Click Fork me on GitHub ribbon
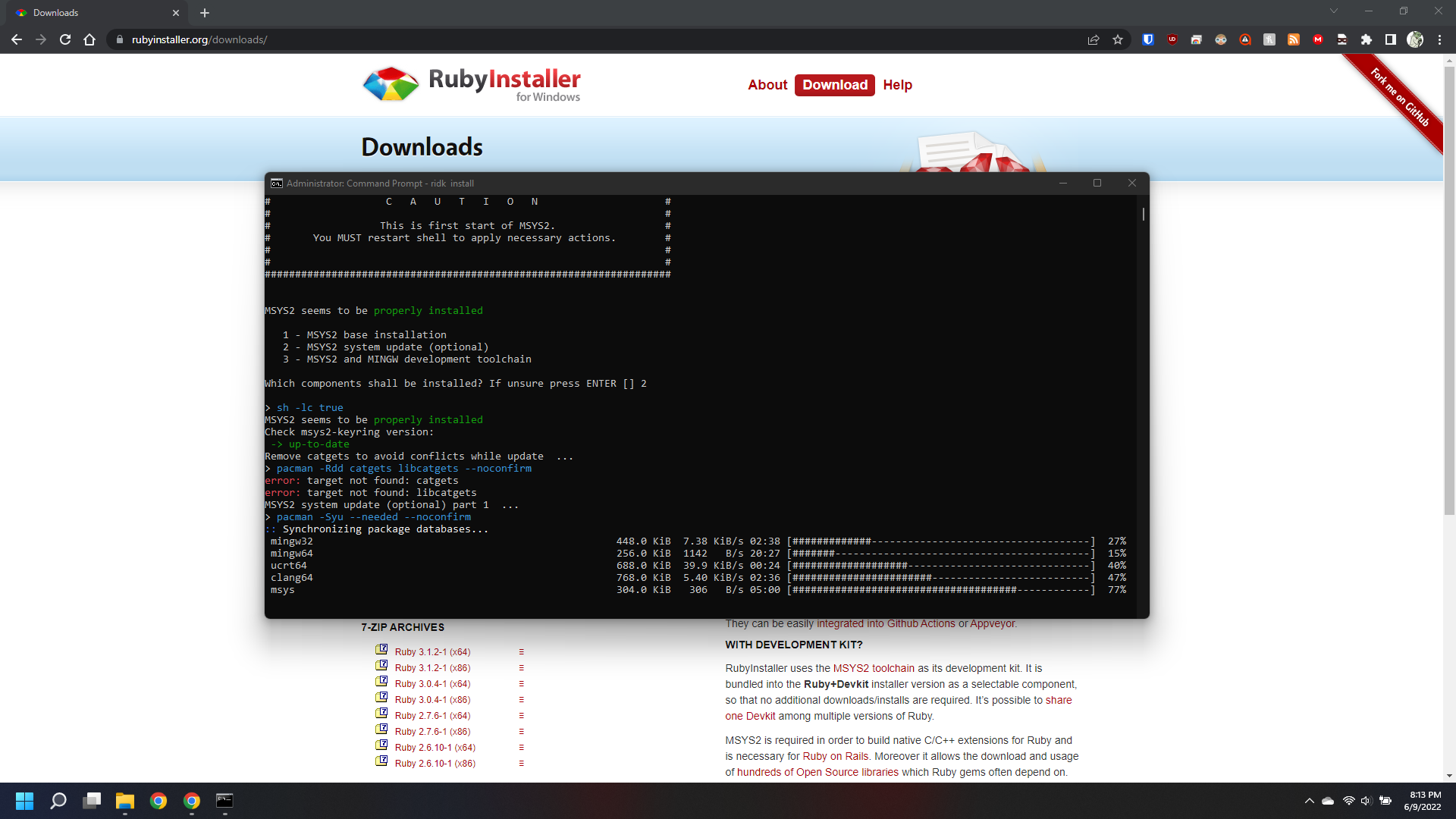This screenshot has height=819, width=1456. coord(1400,97)
